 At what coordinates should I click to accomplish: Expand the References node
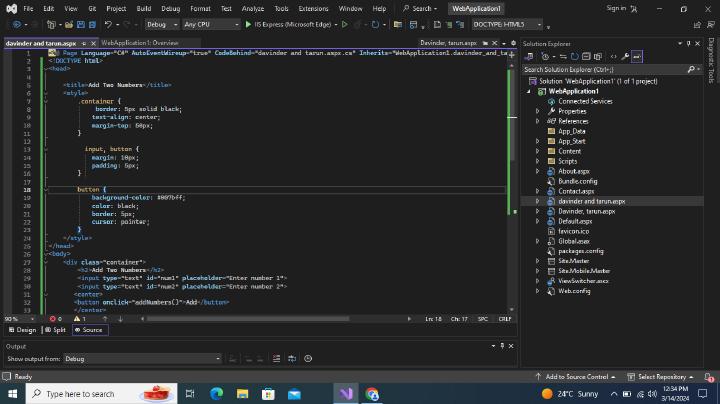tap(537, 121)
